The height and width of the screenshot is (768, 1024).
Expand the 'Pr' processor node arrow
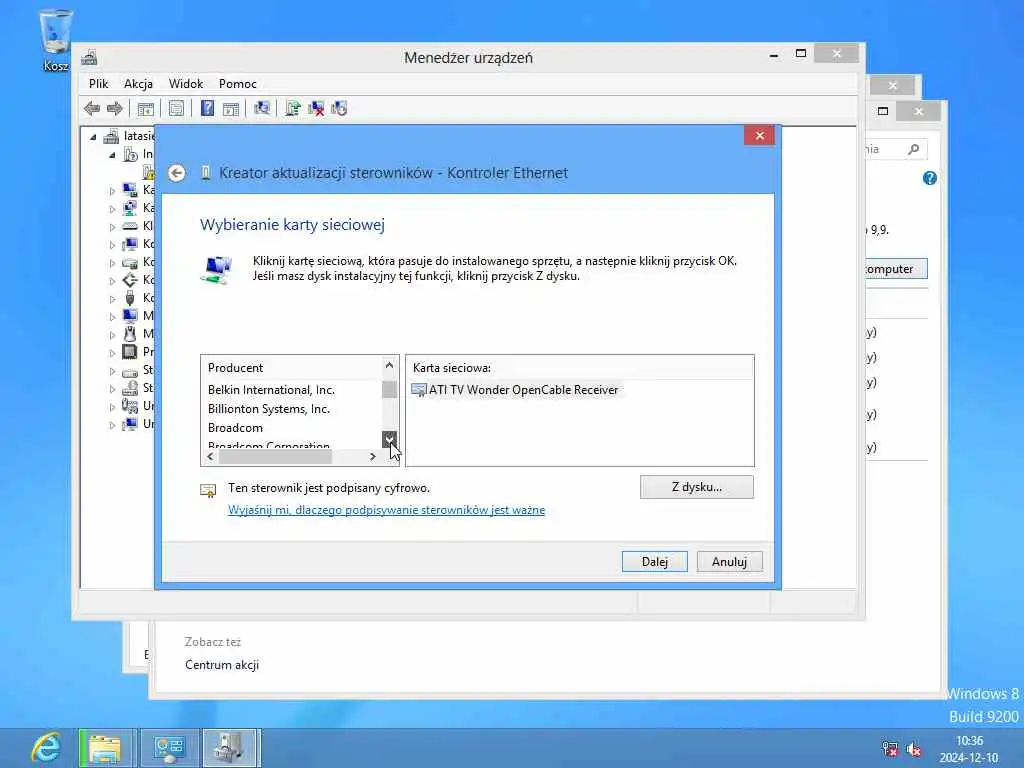coord(112,353)
